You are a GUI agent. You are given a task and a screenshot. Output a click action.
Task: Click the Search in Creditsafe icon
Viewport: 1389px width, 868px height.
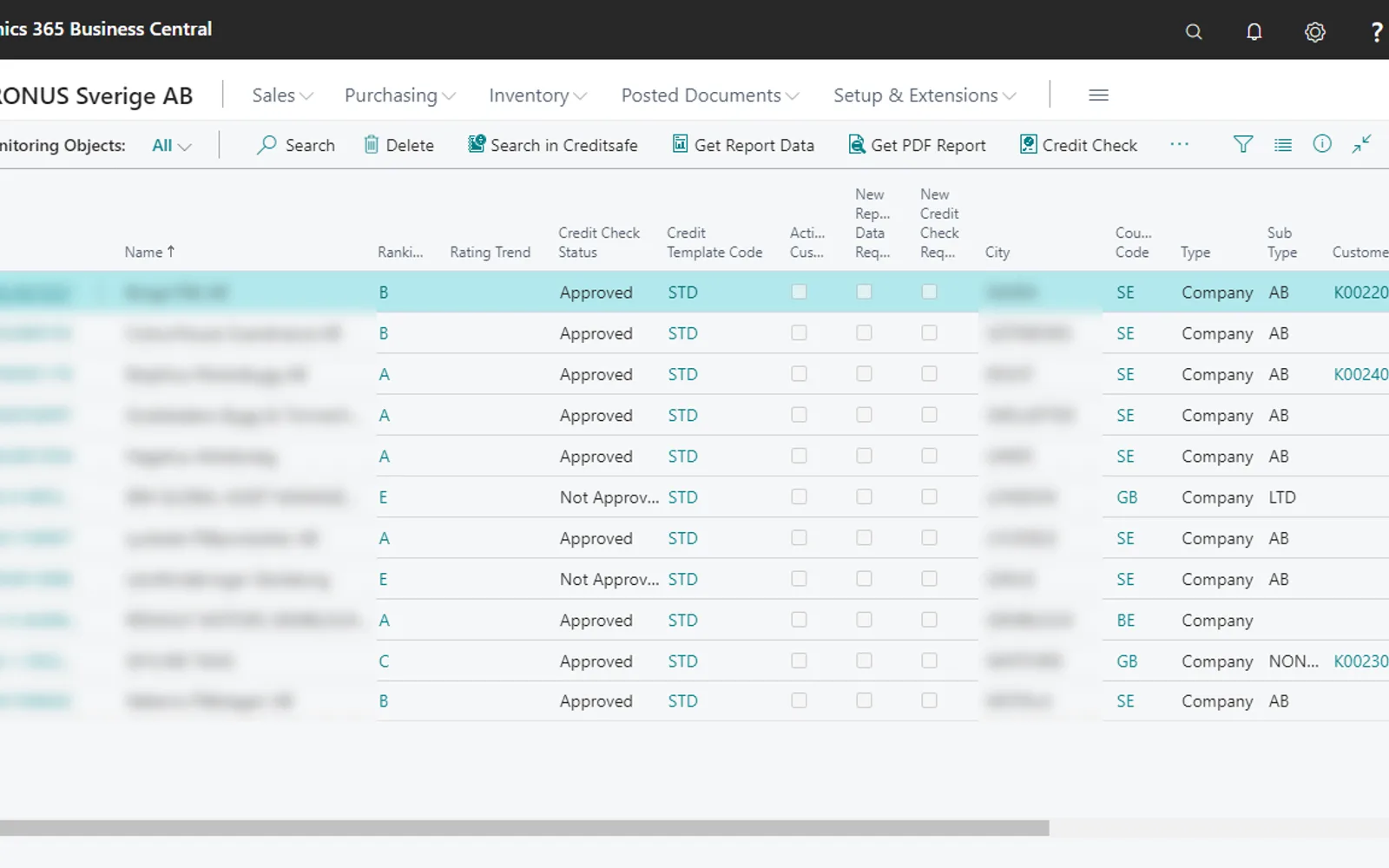click(476, 143)
